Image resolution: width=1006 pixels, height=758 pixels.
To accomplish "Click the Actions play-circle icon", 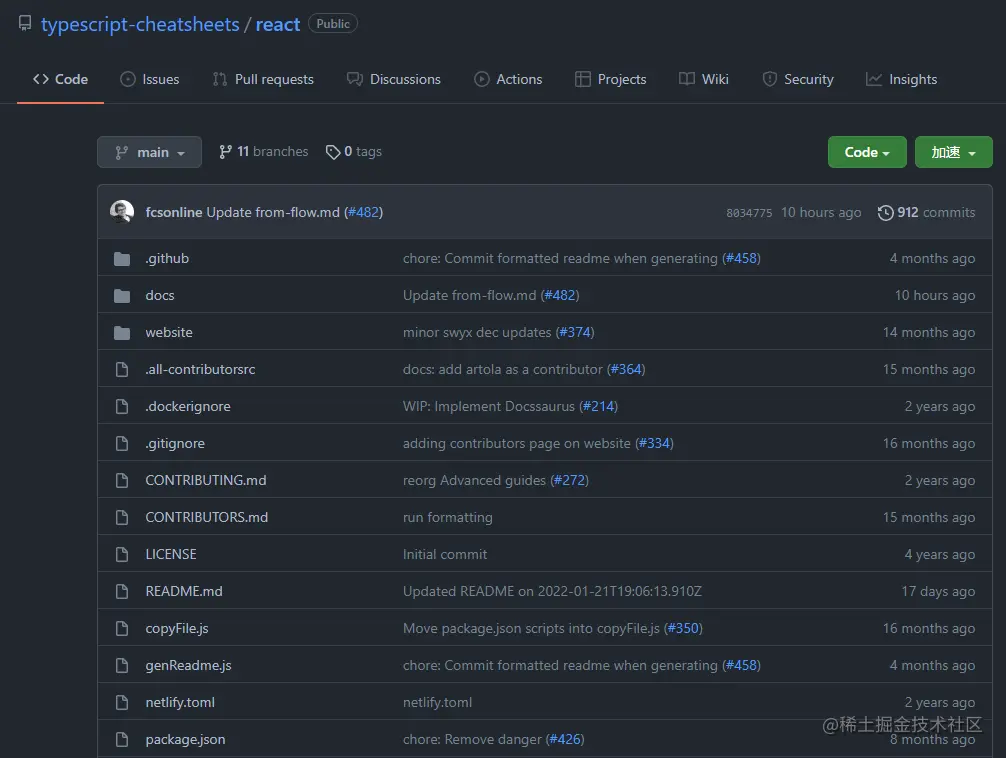I will pos(480,78).
